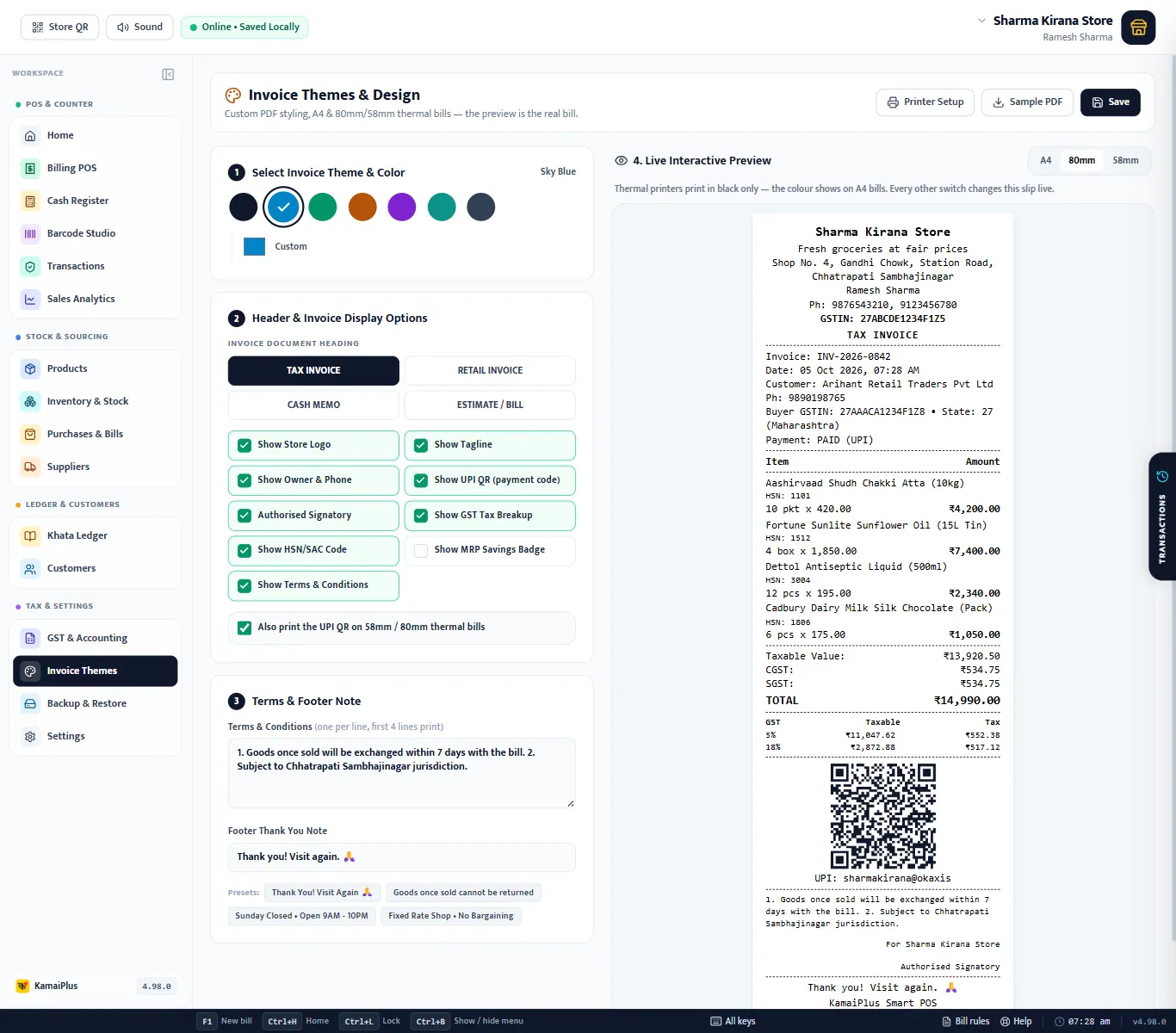The height and width of the screenshot is (1033, 1176).
Task: Open Inventory & Stock icon
Action: pyautogui.click(x=30, y=401)
